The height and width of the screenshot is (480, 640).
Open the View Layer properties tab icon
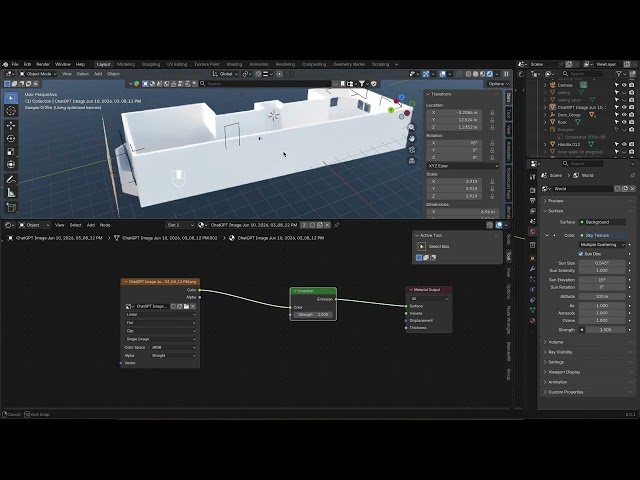[532, 211]
